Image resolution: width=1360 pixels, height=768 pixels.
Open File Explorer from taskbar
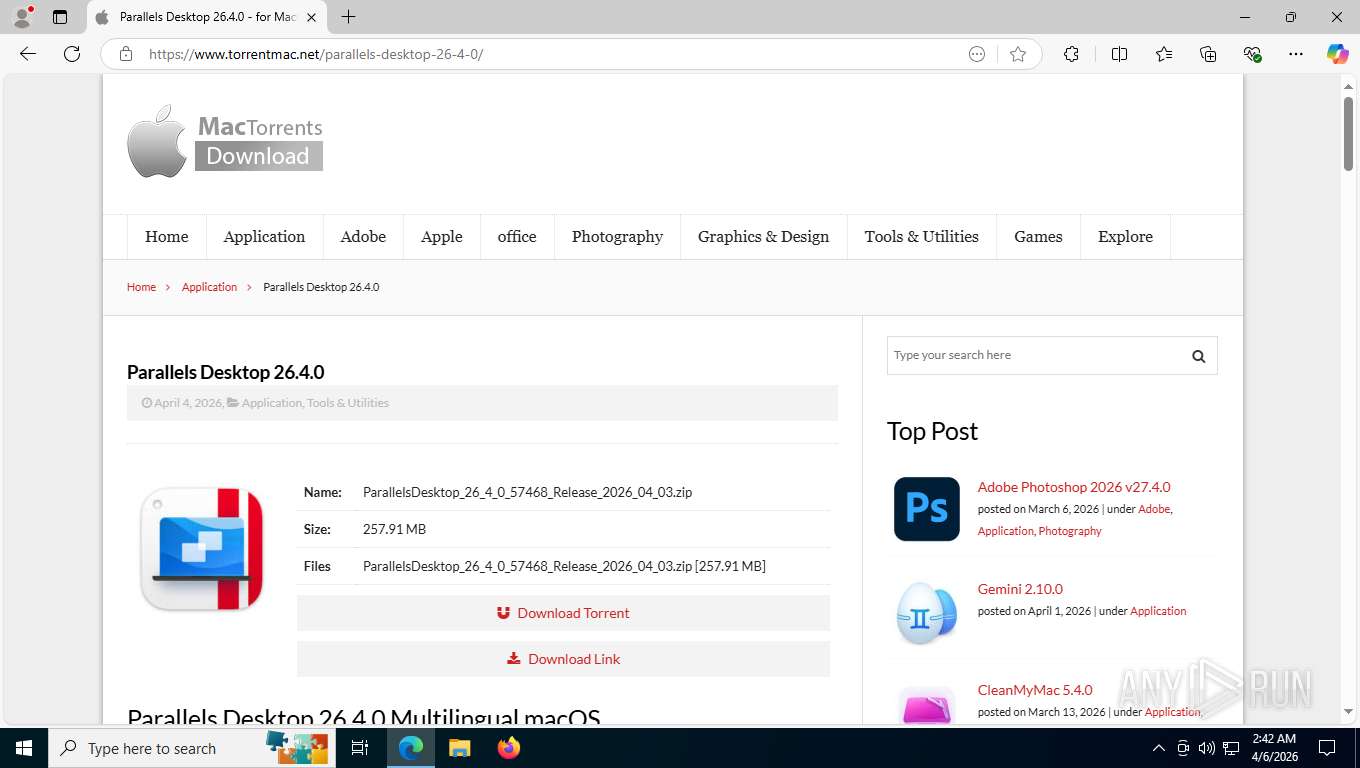[459, 748]
